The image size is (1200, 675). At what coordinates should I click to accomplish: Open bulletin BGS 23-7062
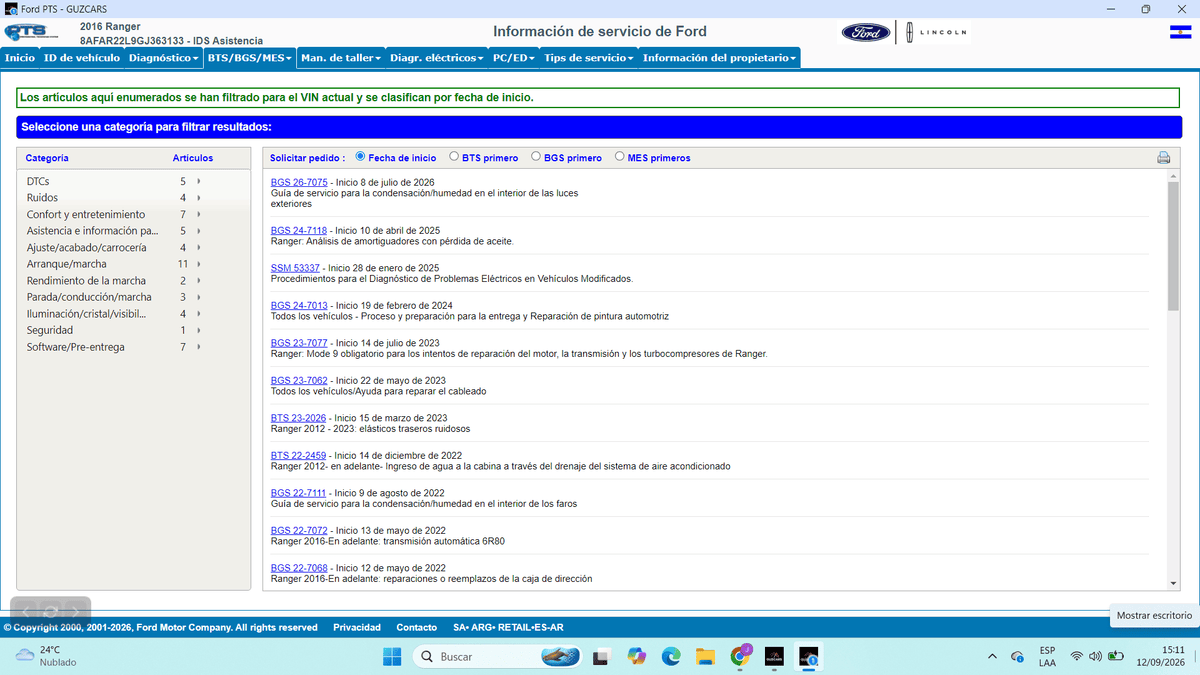pos(299,381)
